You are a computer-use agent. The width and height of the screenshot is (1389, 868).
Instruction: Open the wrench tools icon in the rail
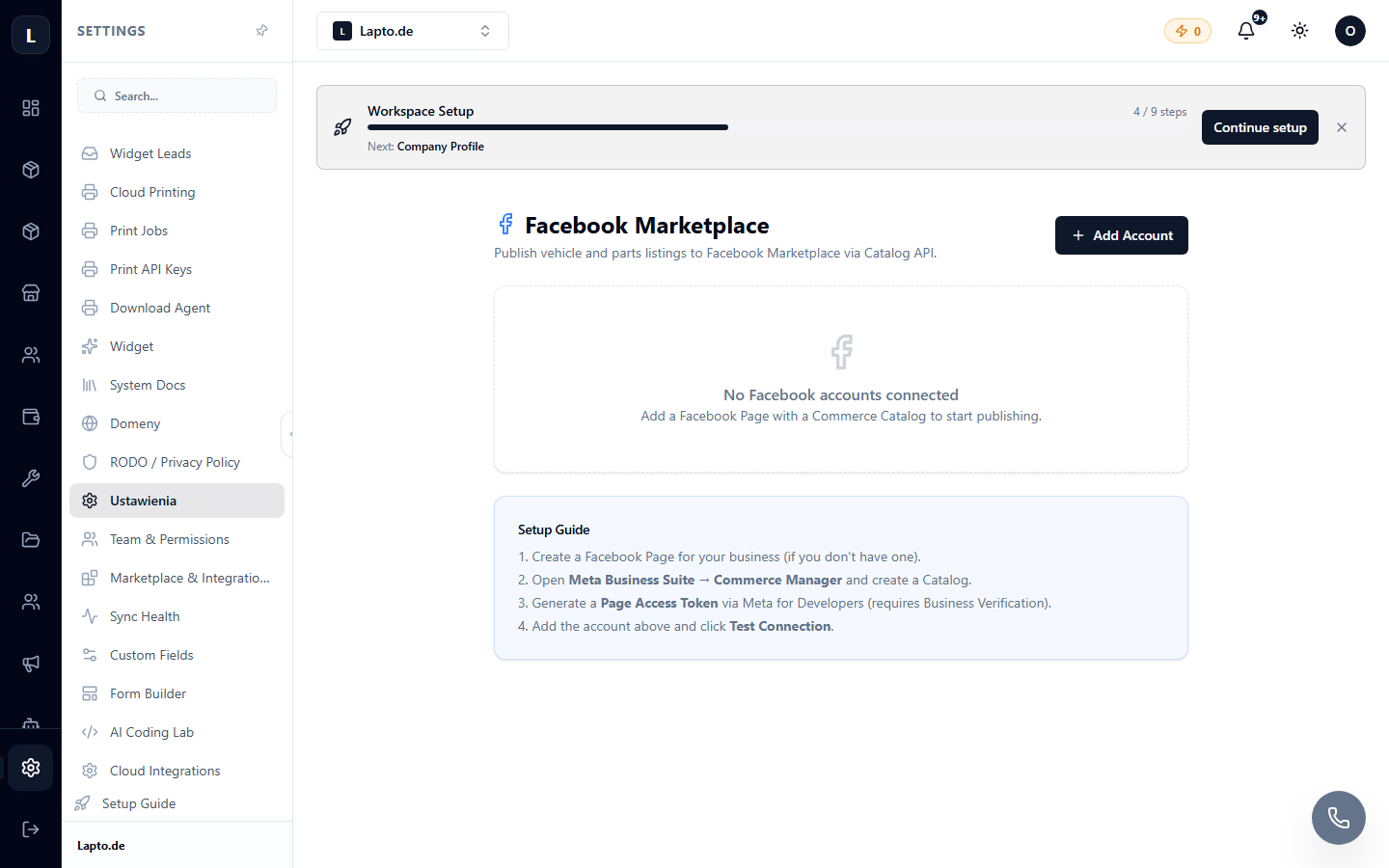tap(31, 478)
